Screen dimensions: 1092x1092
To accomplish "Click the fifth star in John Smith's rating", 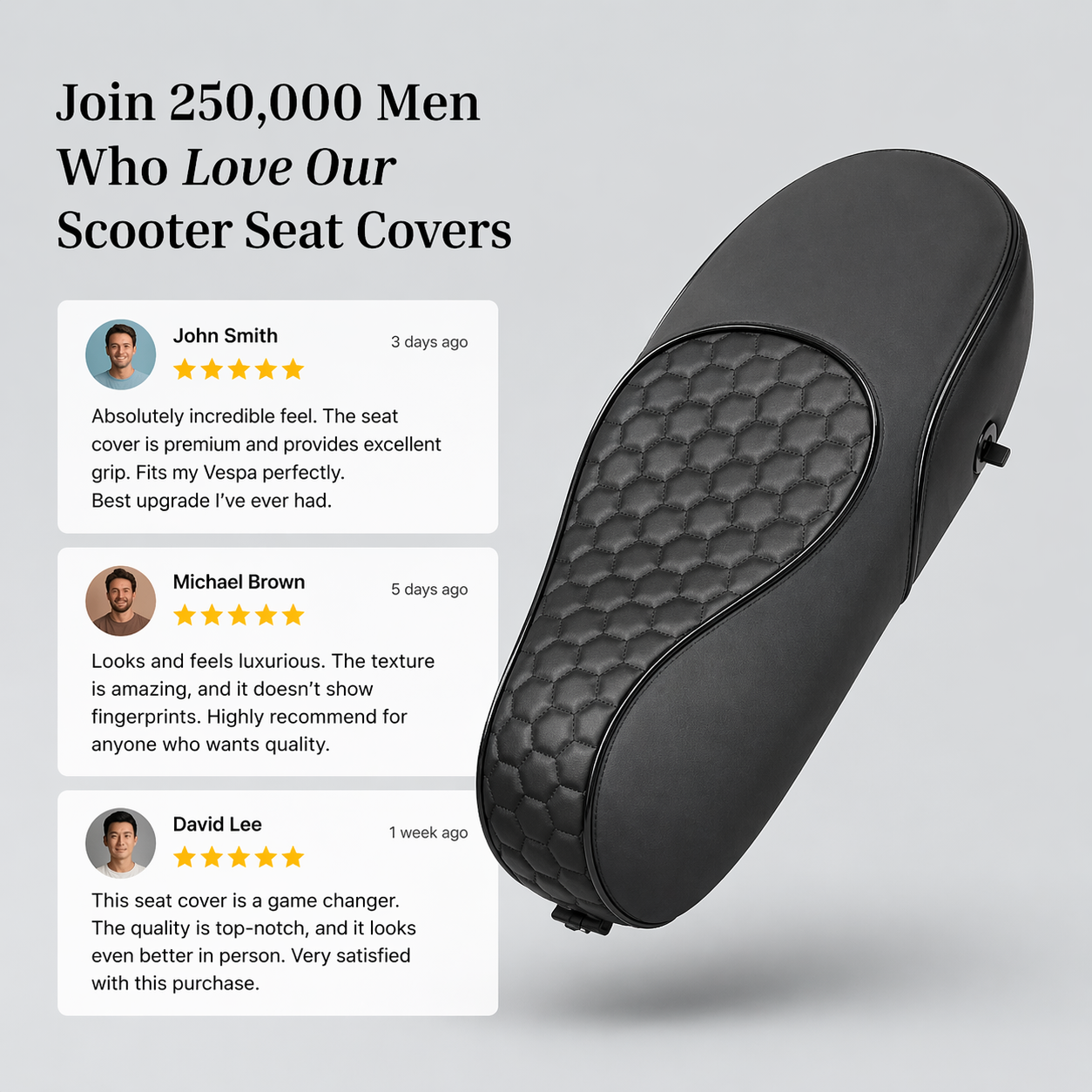I will [293, 369].
